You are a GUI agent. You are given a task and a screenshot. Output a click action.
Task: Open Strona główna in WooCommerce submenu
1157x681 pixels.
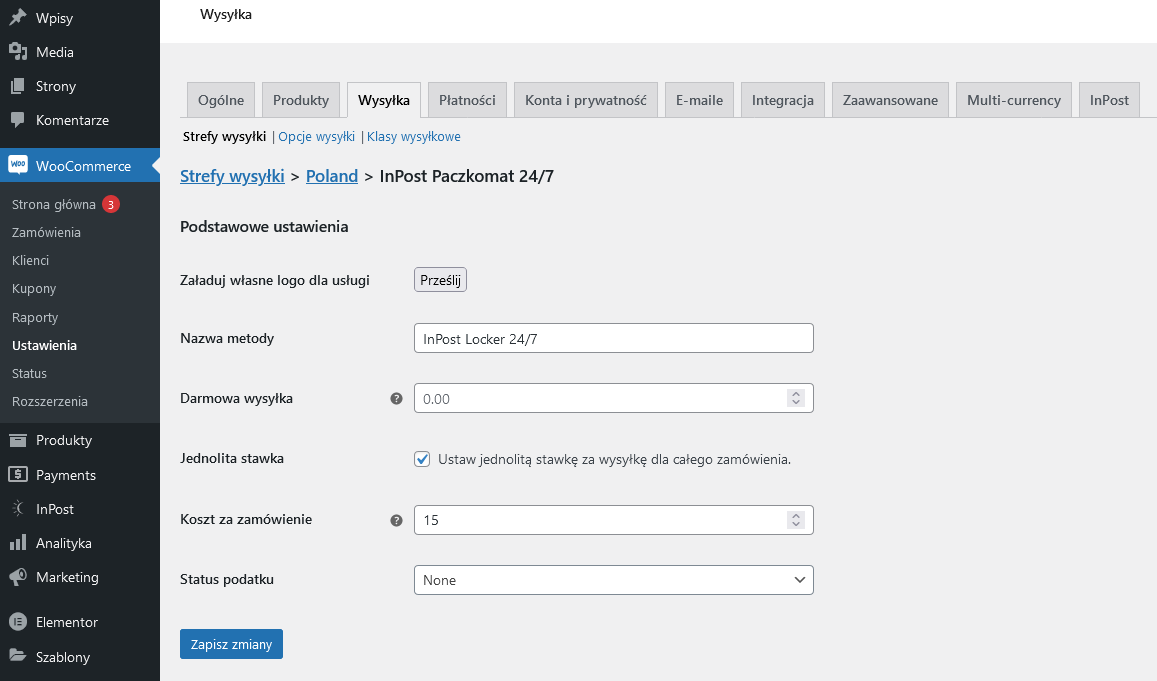pos(54,204)
